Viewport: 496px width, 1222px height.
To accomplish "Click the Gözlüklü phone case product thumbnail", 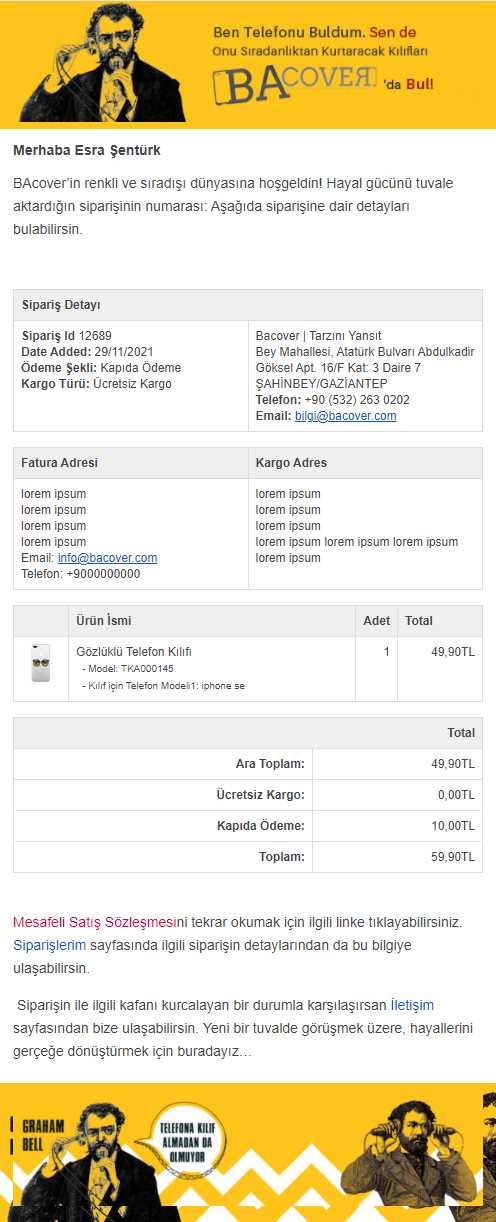I will (41, 663).
